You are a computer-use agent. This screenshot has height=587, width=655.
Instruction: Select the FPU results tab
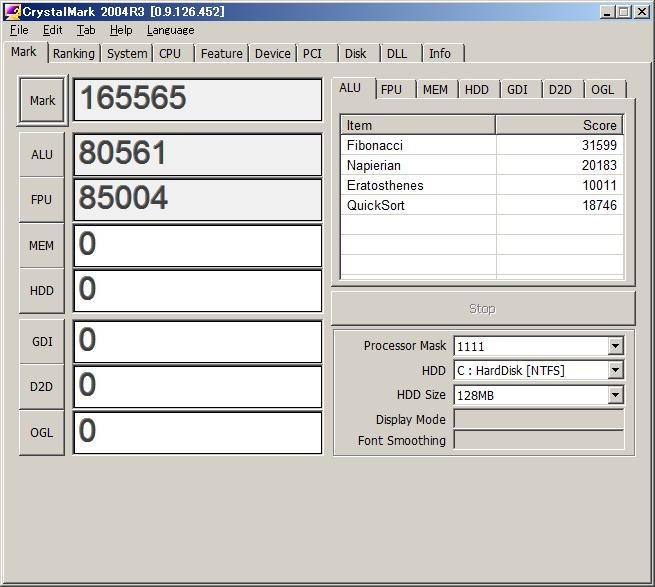(392, 90)
